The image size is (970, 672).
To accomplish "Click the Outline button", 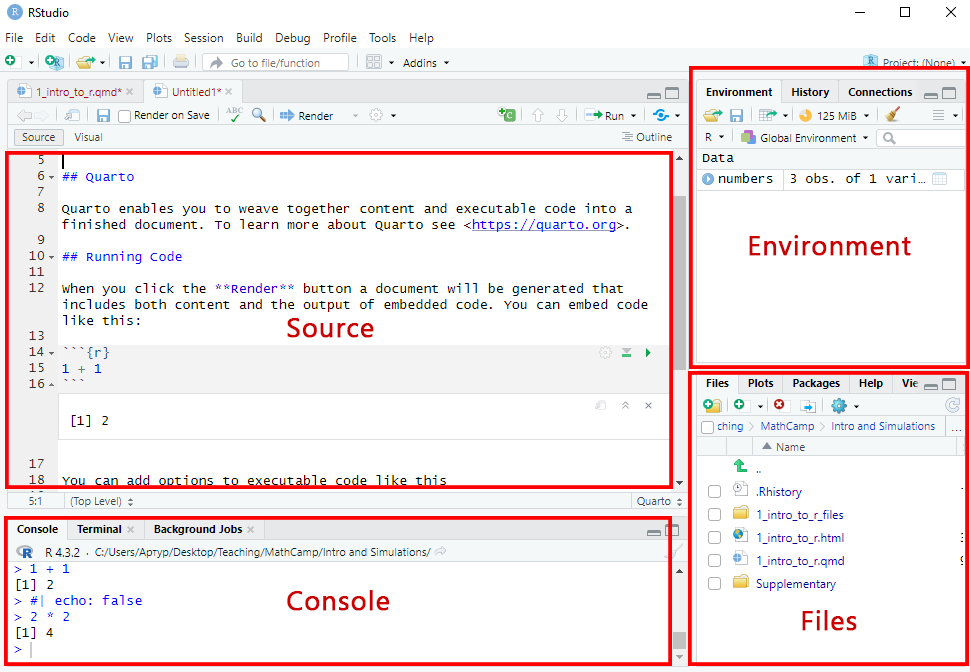I will (647, 137).
